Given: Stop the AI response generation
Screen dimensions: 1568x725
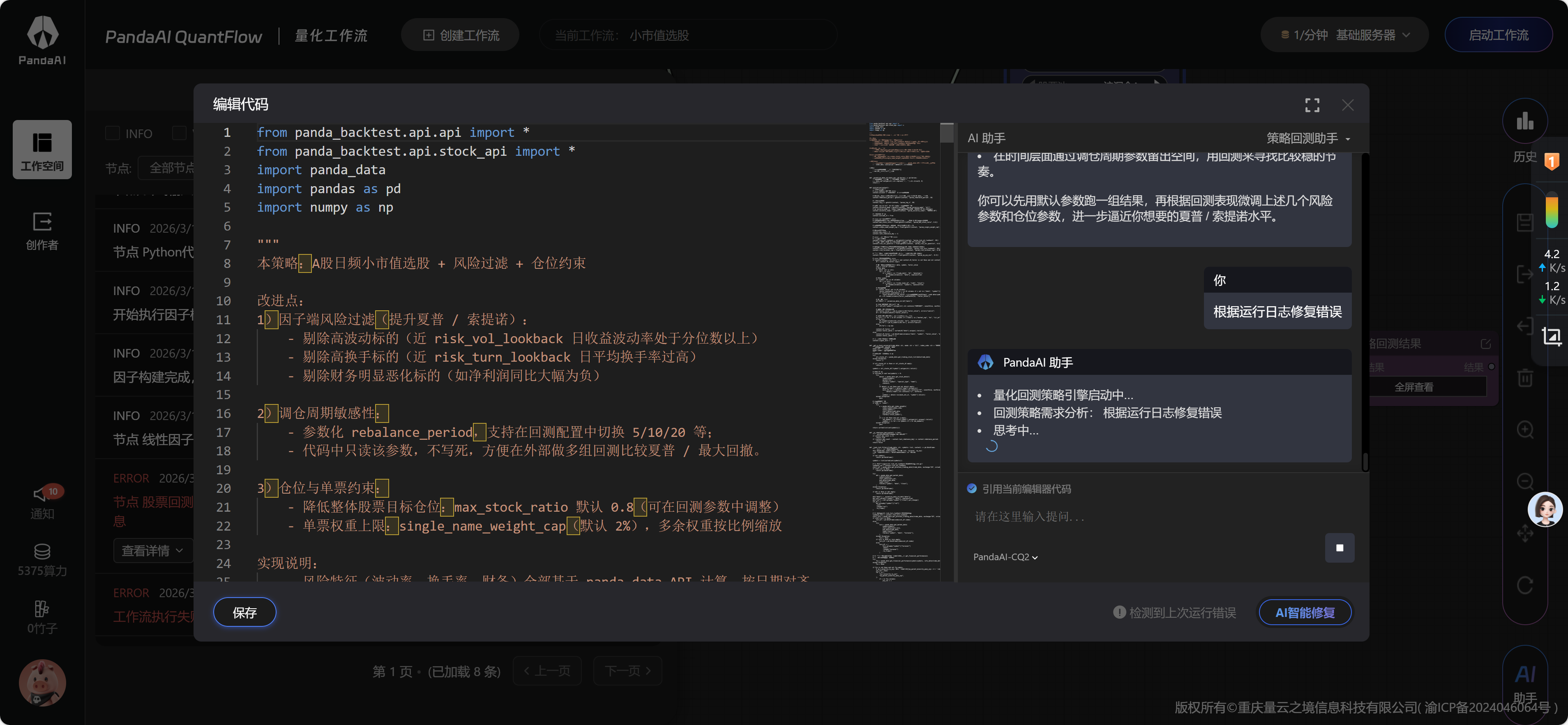Looking at the screenshot, I should (x=1339, y=548).
